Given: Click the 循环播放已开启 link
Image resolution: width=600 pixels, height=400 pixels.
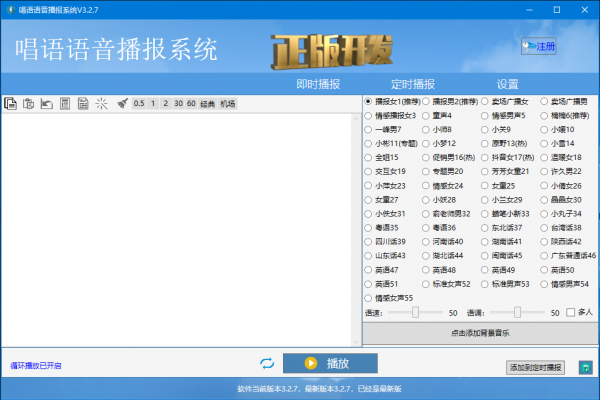Looking at the screenshot, I should [36, 366].
